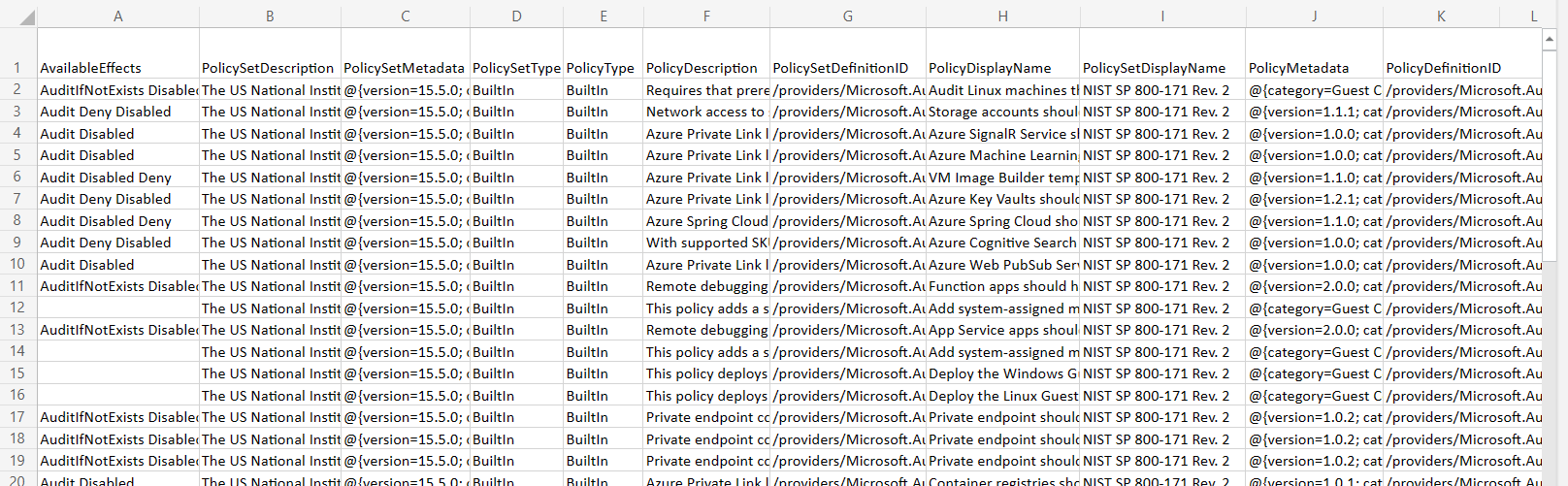Screen dimensions: 1568x486
Task: Select column B header
Action: (270, 16)
